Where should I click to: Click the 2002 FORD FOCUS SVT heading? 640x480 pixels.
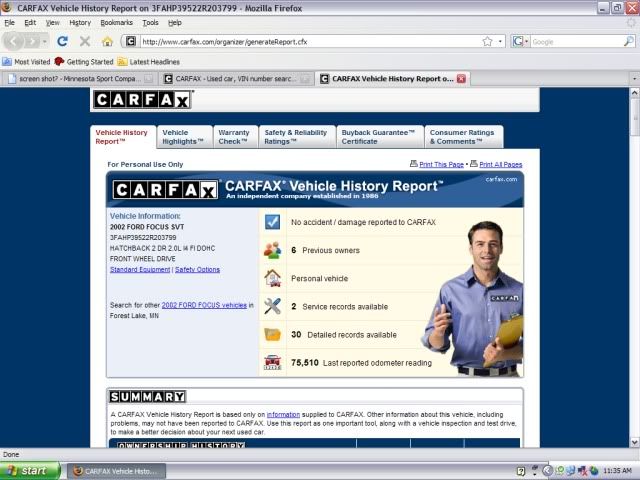click(147, 227)
